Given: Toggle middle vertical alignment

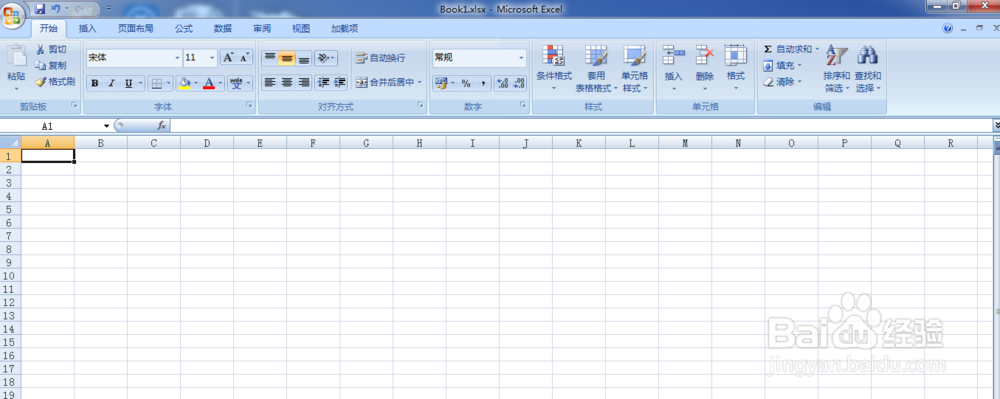Looking at the screenshot, I should (x=287, y=58).
